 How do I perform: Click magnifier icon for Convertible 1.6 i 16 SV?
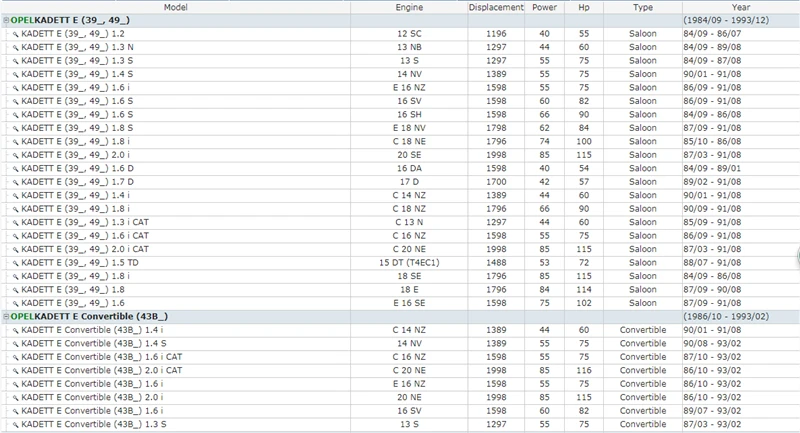point(16,411)
